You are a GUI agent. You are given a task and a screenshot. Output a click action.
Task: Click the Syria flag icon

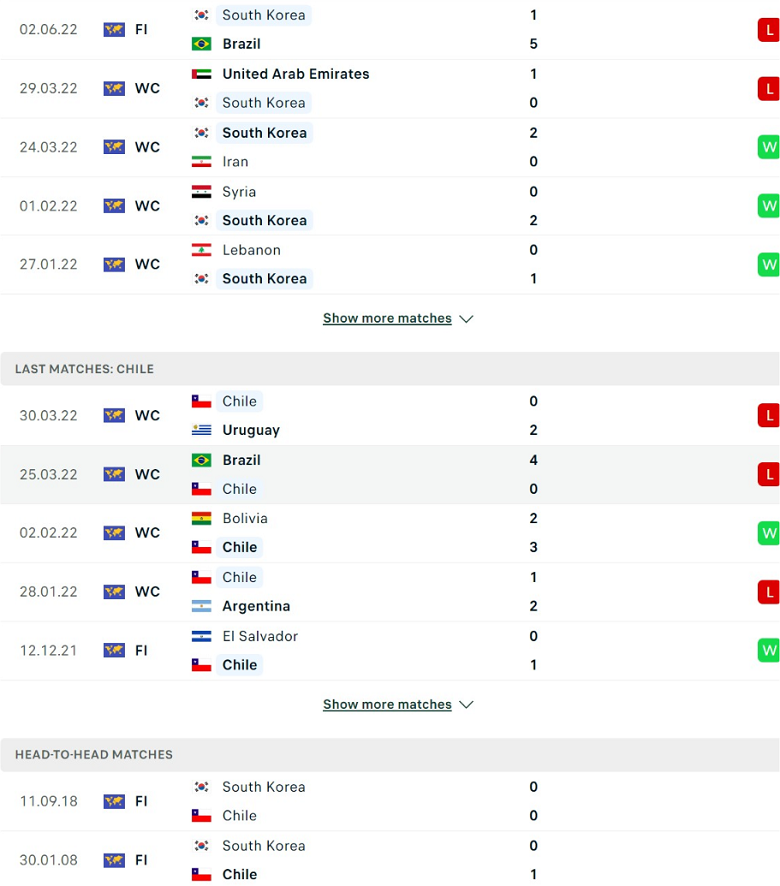tap(201, 192)
